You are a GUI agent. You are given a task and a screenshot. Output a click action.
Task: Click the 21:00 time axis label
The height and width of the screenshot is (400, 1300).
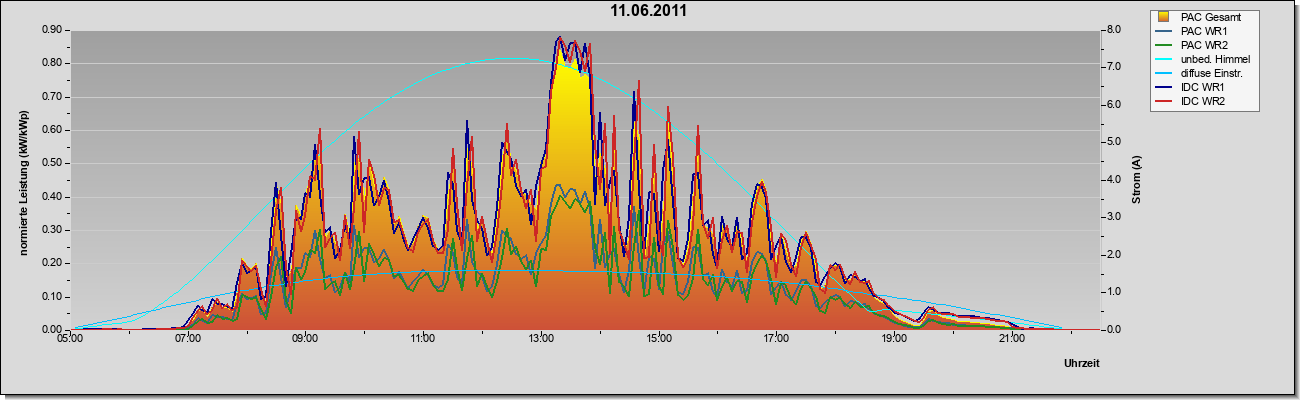(1012, 340)
